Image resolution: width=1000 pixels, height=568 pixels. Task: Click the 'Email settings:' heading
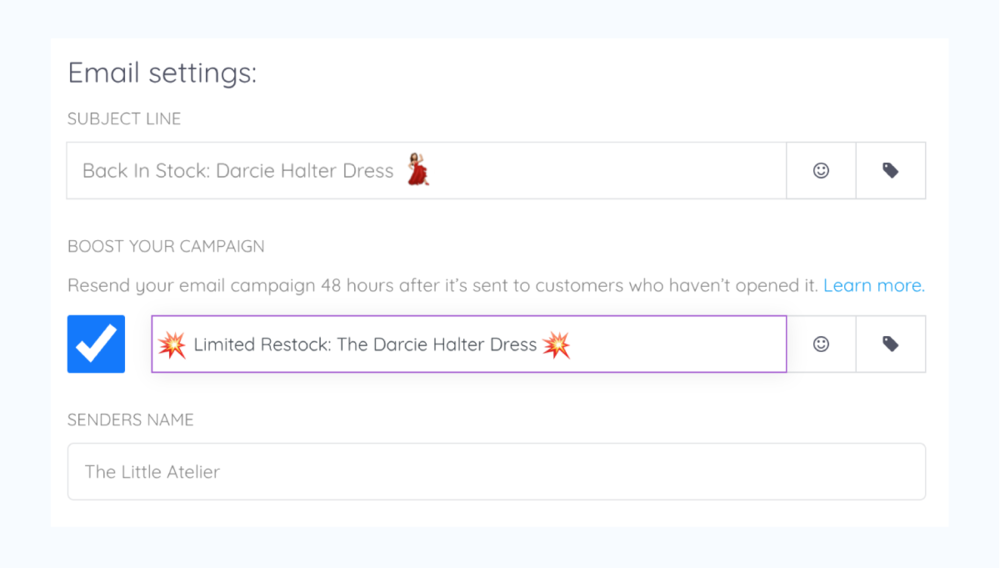(x=162, y=73)
